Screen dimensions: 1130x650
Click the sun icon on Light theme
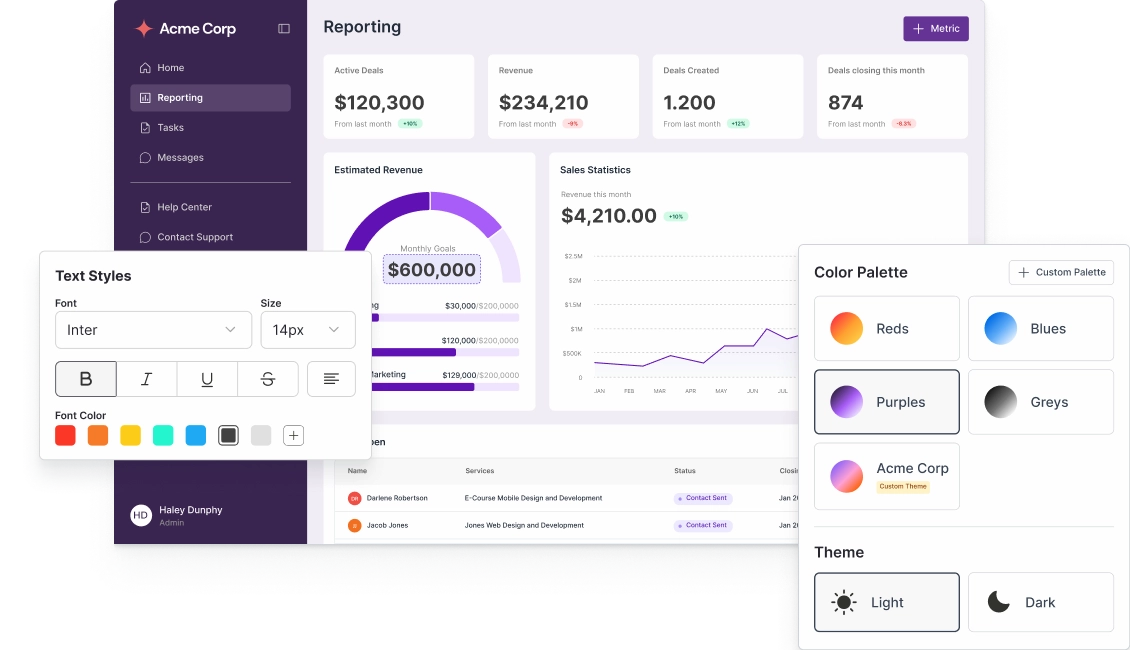pyautogui.click(x=843, y=602)
